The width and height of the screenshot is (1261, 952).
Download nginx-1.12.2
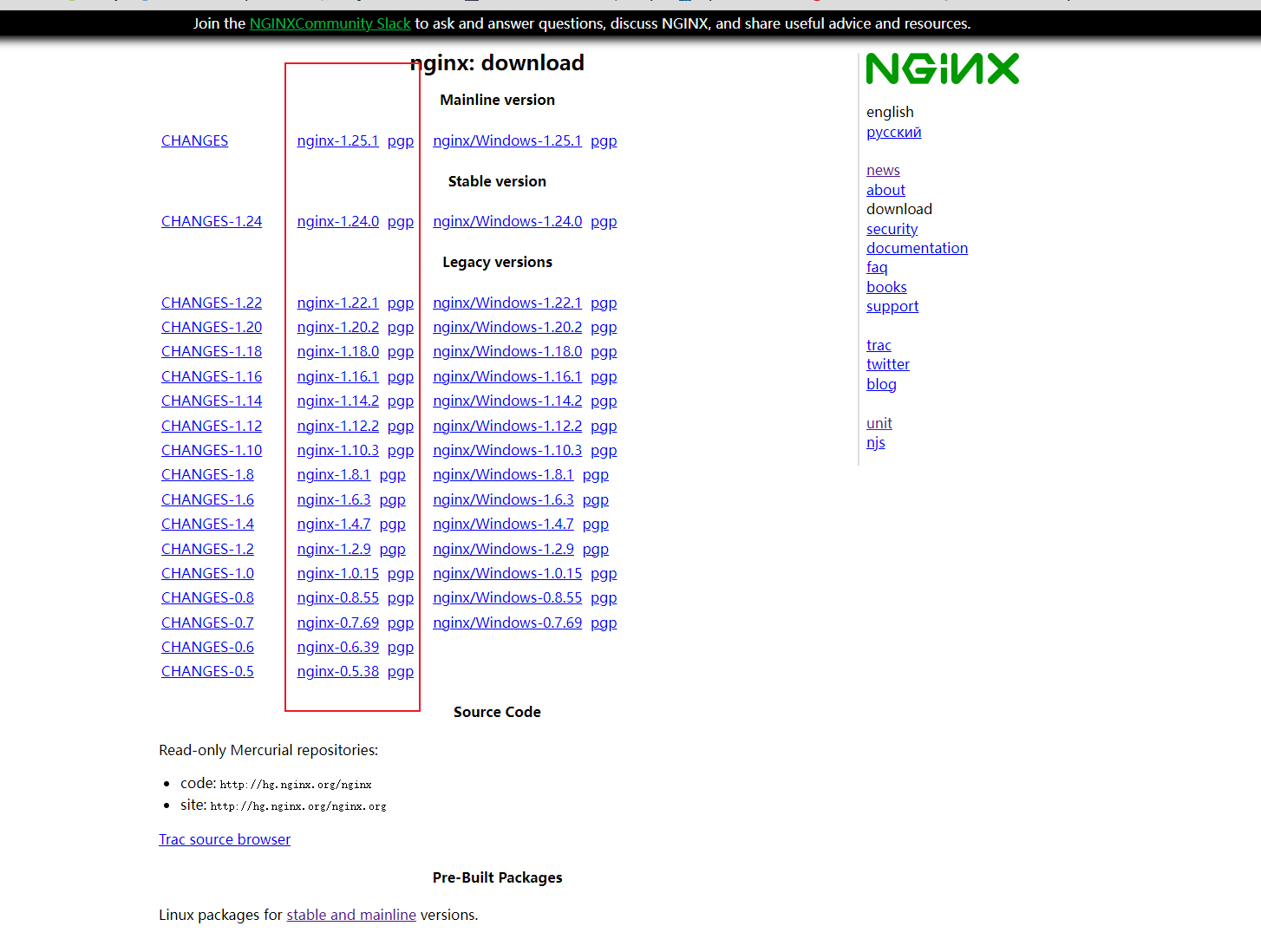tap(337, 426)
